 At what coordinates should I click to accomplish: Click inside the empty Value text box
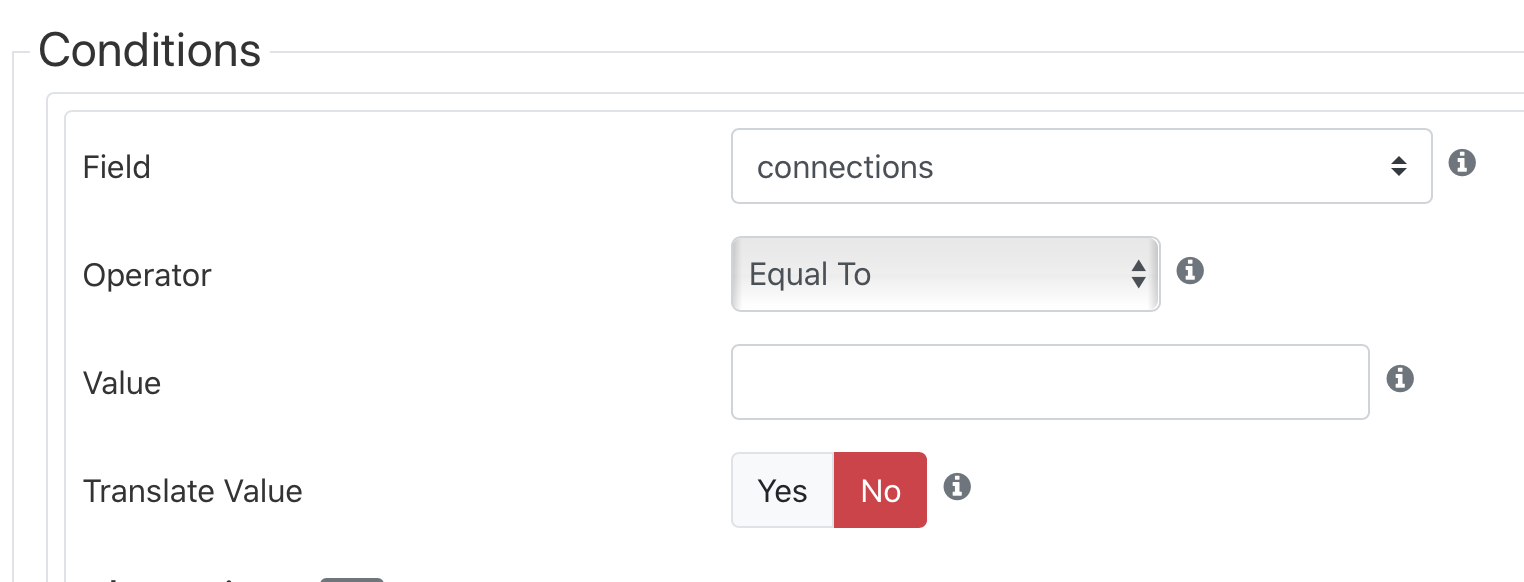1050,382
